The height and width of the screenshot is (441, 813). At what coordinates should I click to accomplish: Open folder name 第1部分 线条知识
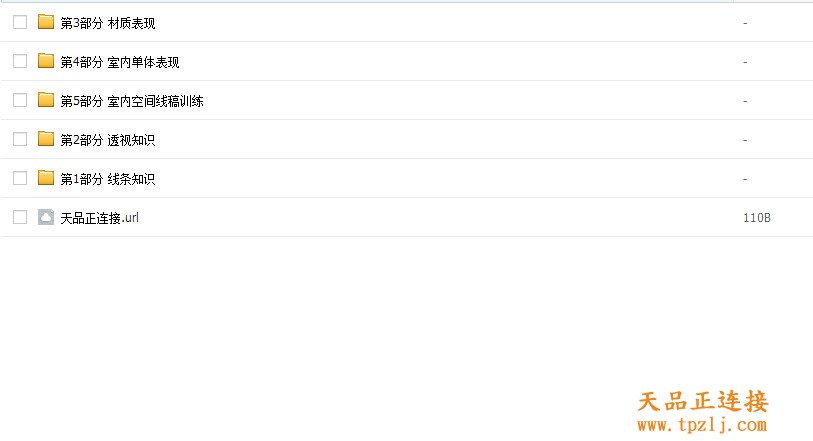(108, 179)
